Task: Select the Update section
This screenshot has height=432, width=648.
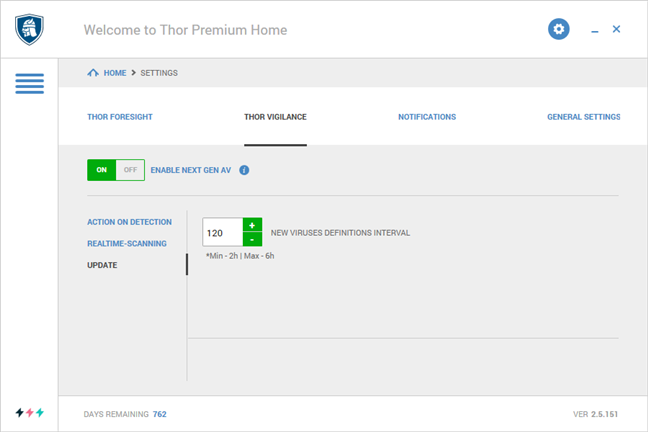Action: (x=102, y=265)
